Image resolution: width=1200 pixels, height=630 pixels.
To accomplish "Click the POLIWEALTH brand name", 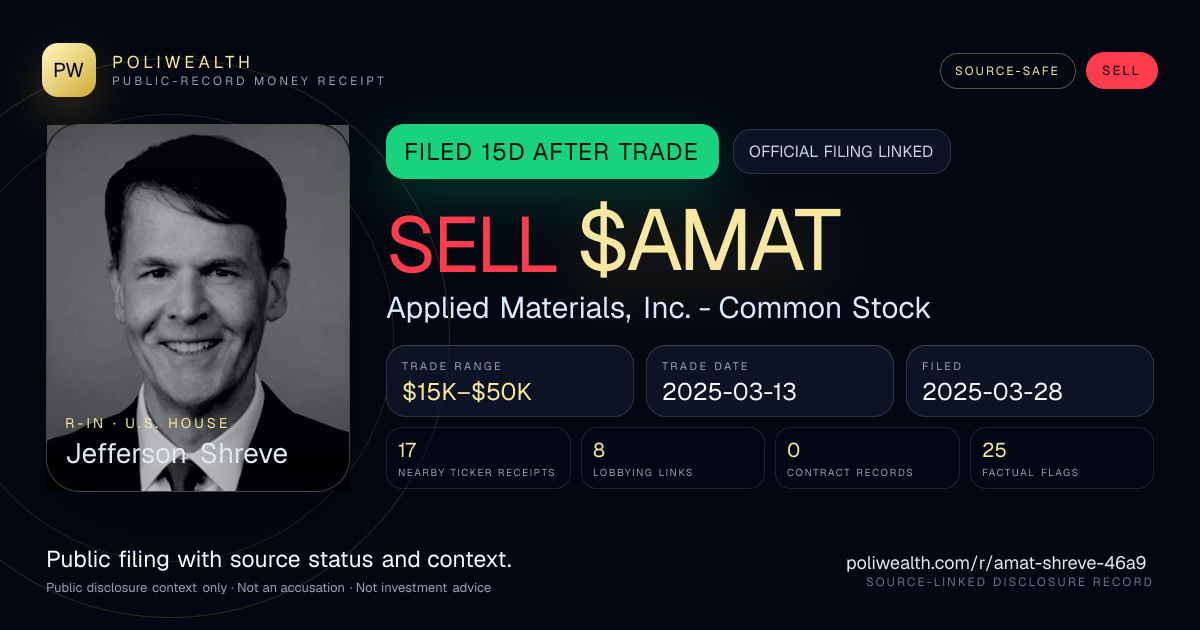I will tap(182, 62).
